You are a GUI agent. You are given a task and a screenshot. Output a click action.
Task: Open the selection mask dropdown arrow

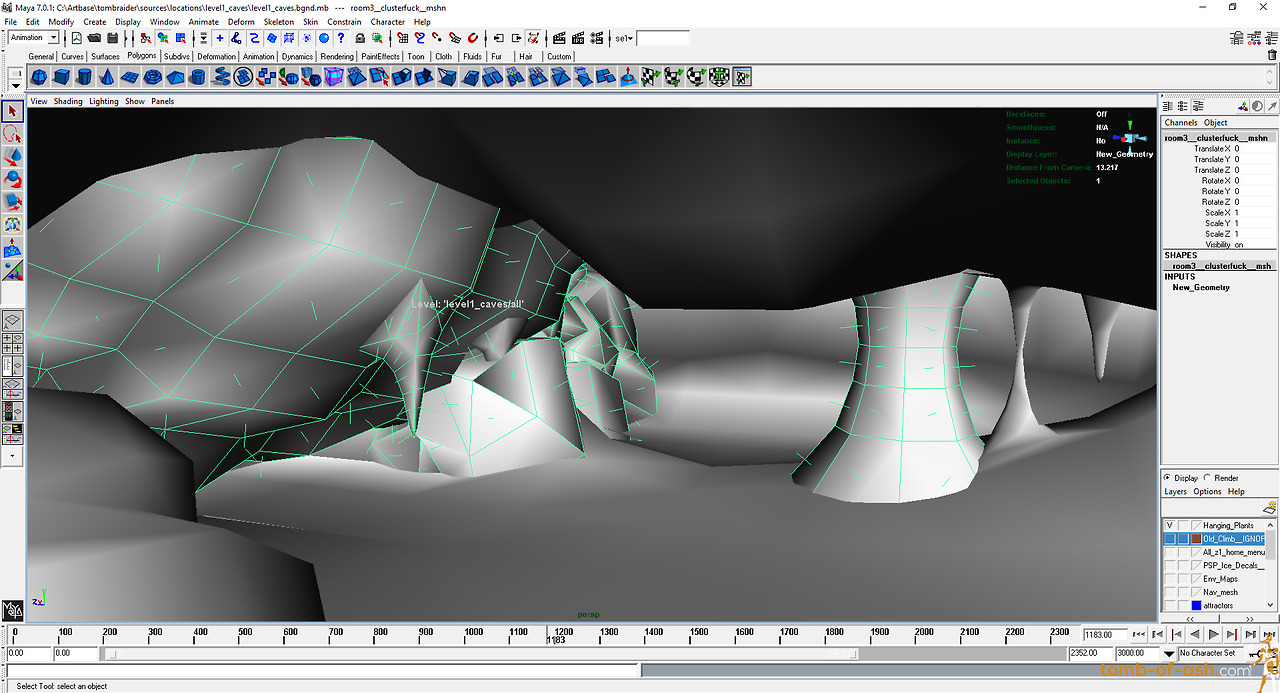click(x=203, y=38)
